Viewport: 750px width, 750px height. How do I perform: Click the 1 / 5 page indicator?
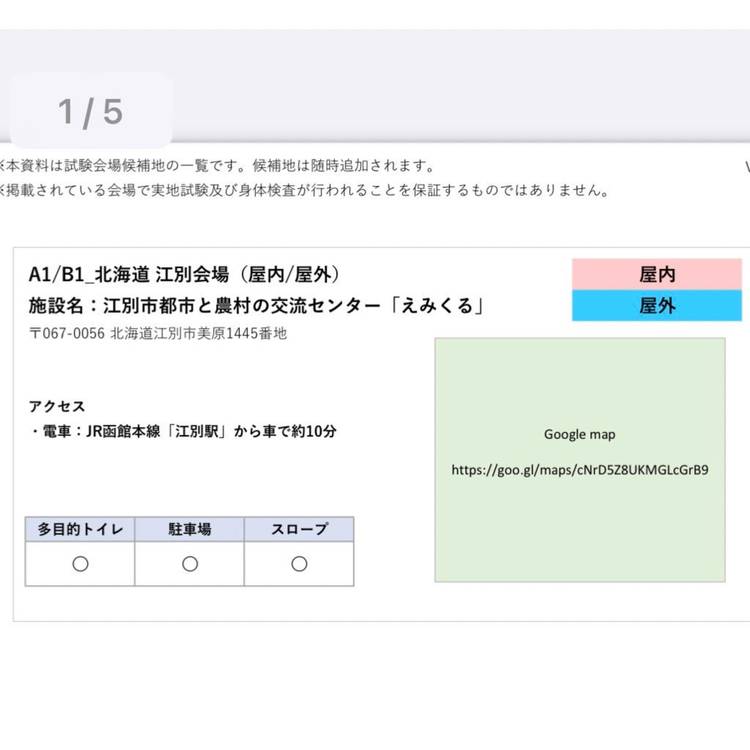[x=90, y=112]
